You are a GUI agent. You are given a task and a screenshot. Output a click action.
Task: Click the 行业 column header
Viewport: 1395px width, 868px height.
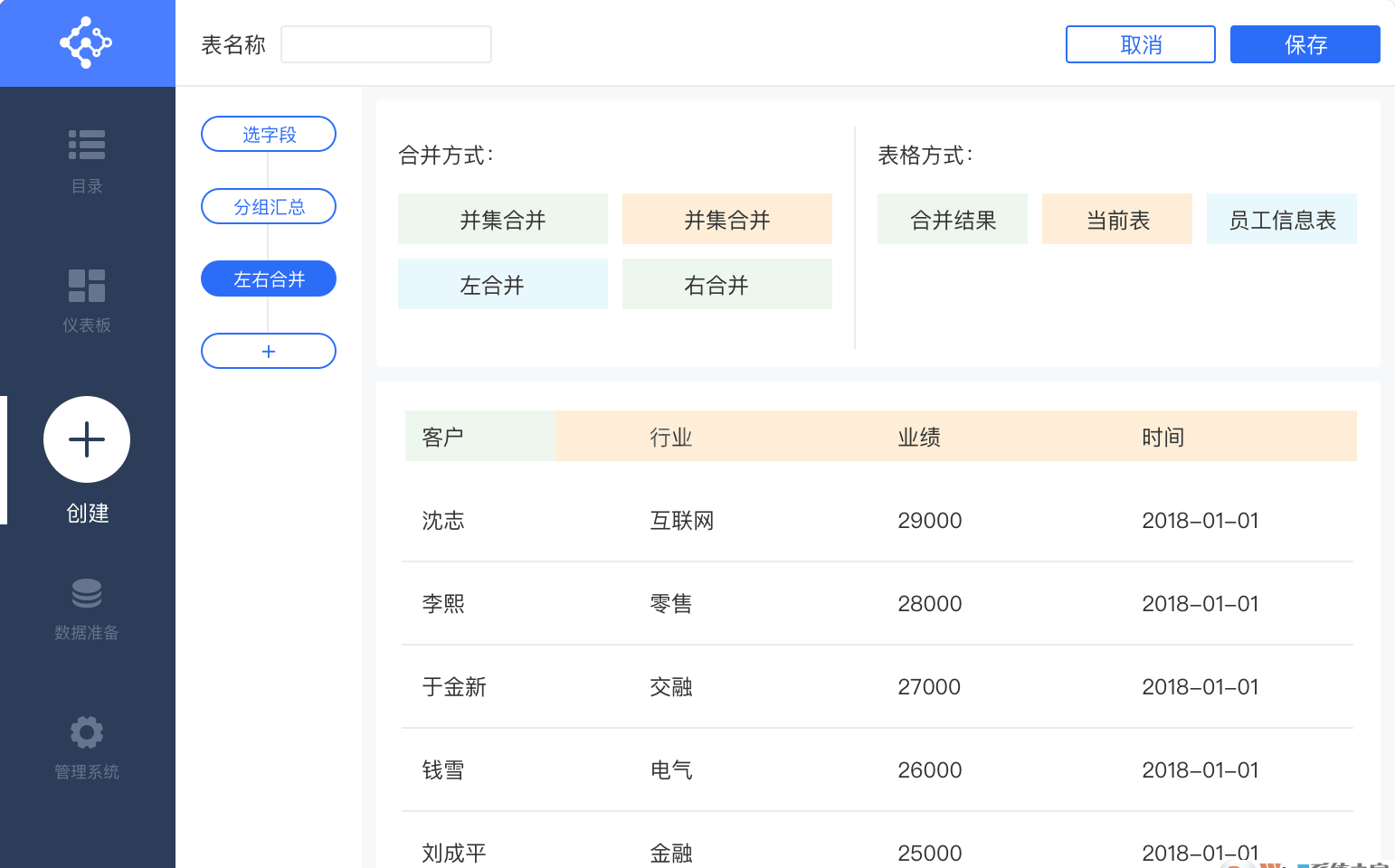tap(671, 438)
